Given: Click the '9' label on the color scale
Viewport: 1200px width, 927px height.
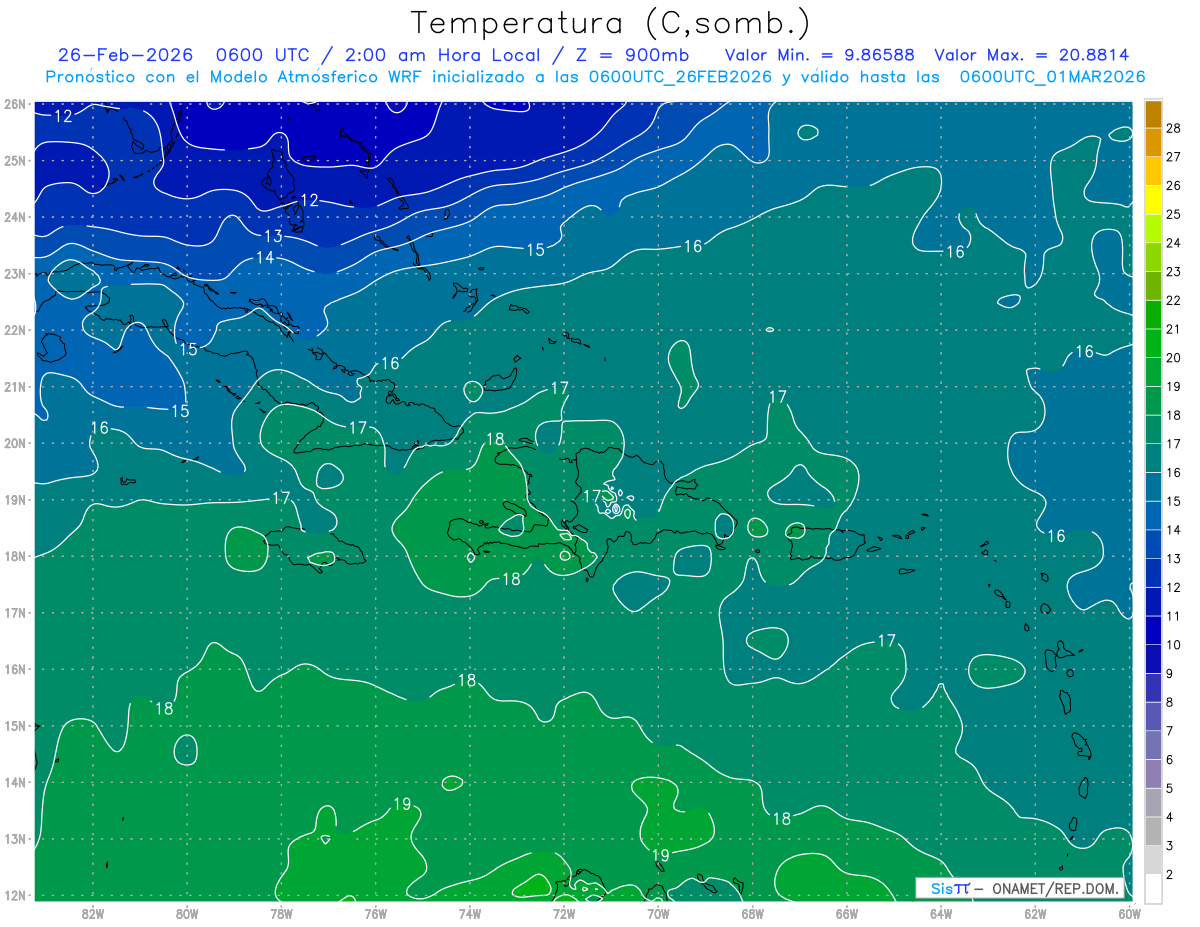Looking at the screenshot, I should point(1170,673).
